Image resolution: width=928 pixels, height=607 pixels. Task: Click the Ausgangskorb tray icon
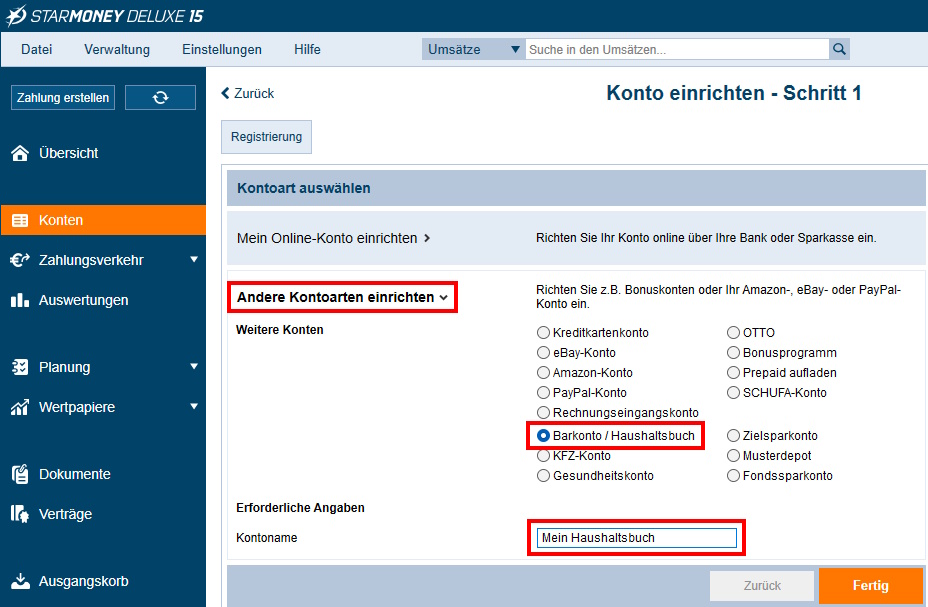pos(20,581)
